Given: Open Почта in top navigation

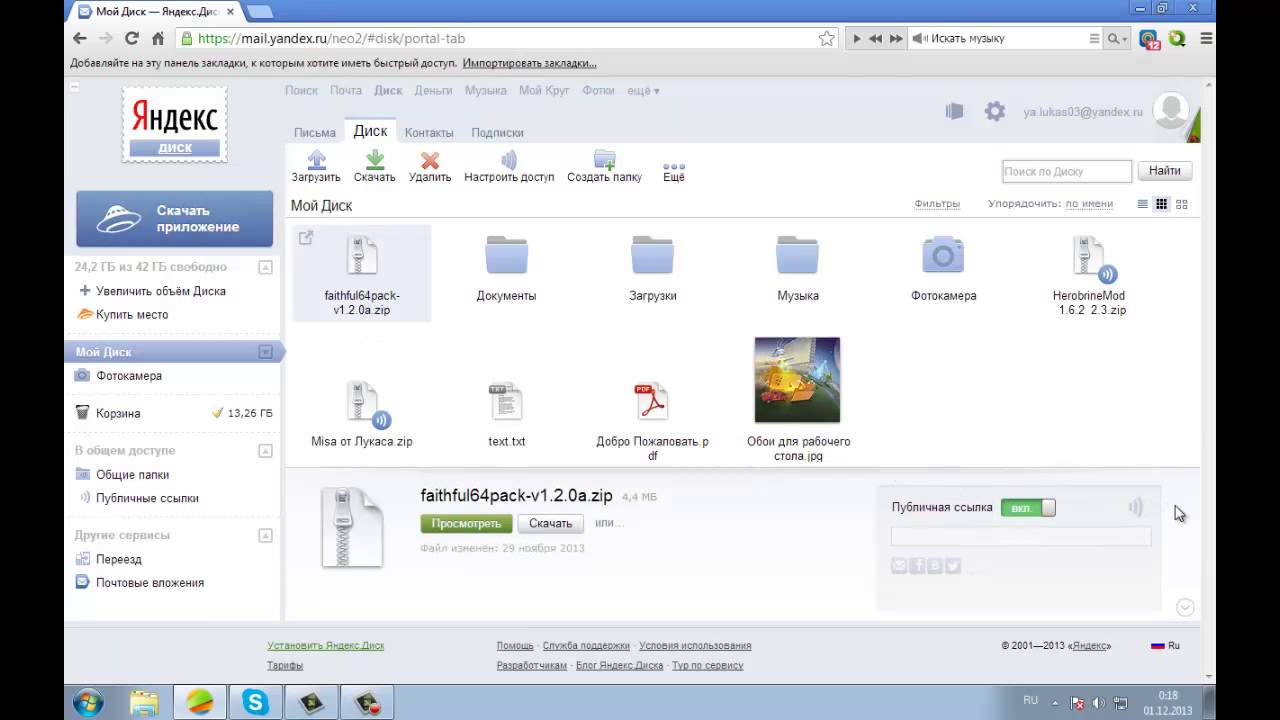Looking at the screenshot, I should [346, 90].
